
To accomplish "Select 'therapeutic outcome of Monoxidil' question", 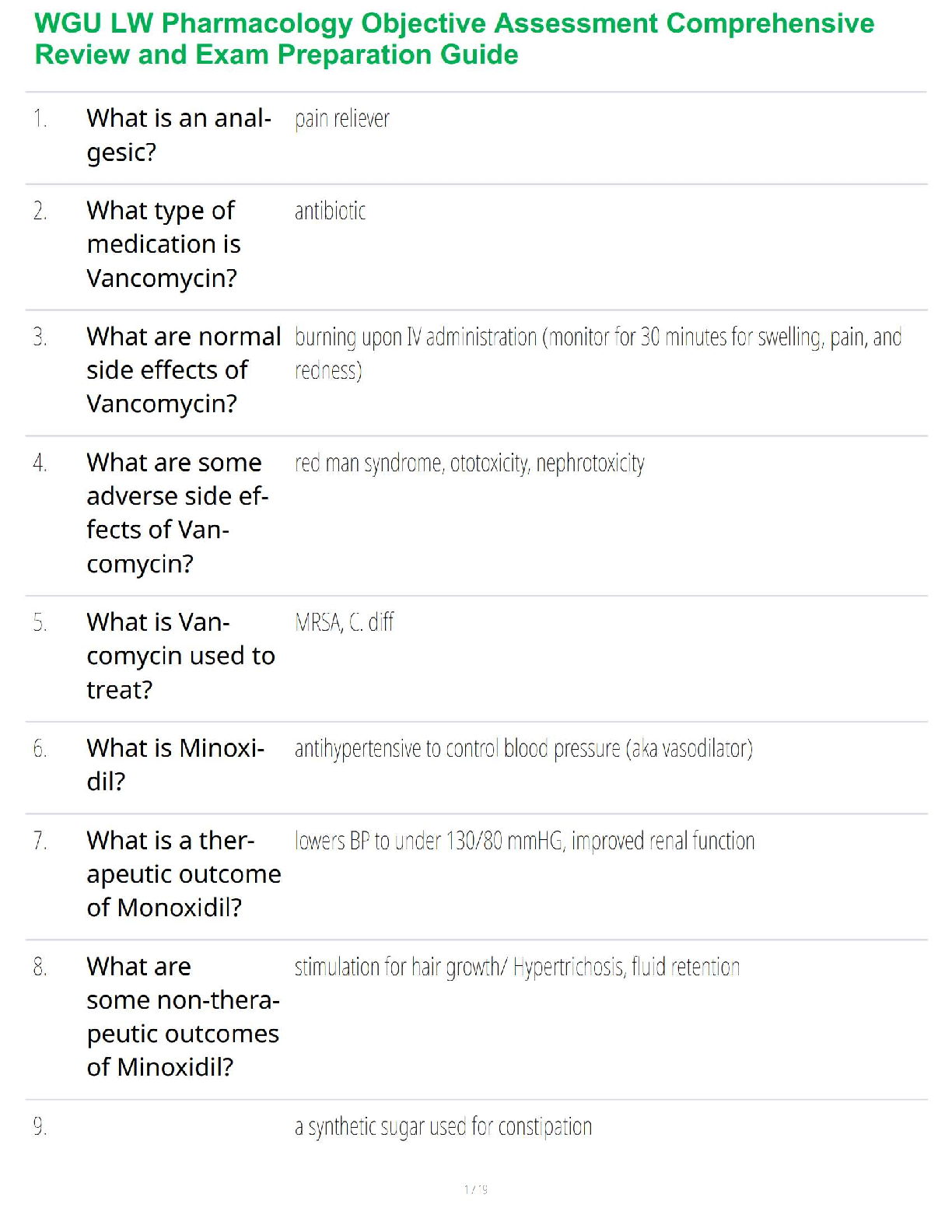I will point(184,873).
